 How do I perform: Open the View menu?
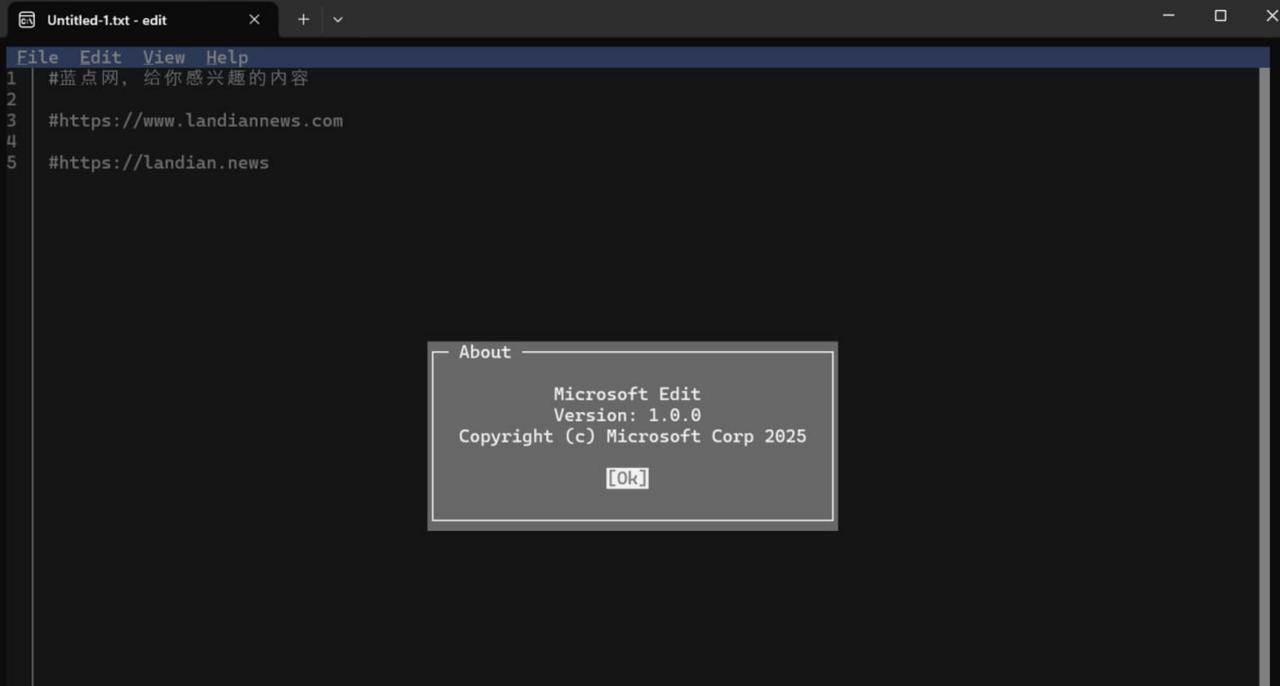click(163, 57)
